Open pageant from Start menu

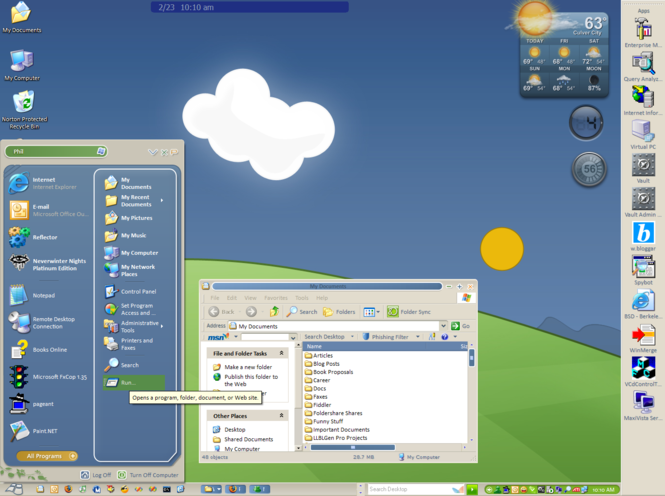coord(31,404)
